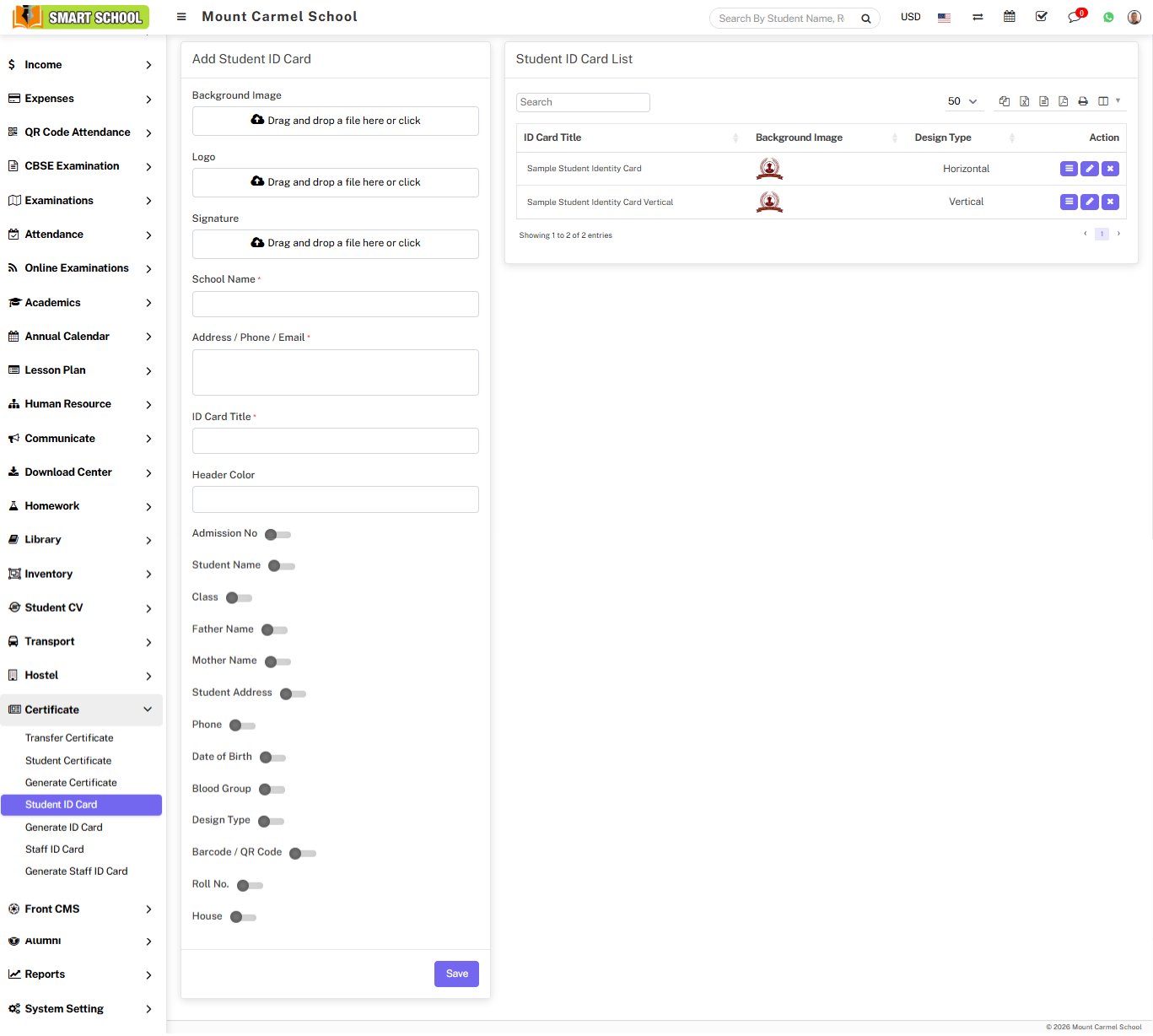This screenshot has width=1153, height=1036.
Task: Export the ID card list to Excel
Action: (1024, 101)
